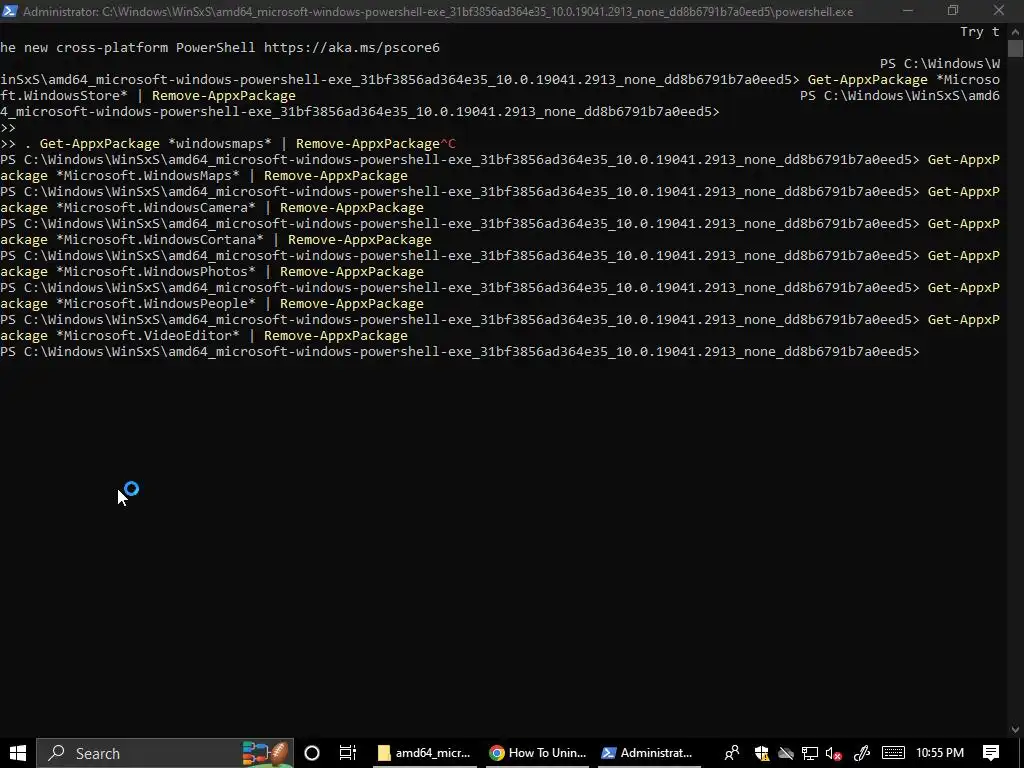This screenshot has width=1024, height=768.
Task: Open Task View on the taskbar
Action: click(x=347, y=753)
